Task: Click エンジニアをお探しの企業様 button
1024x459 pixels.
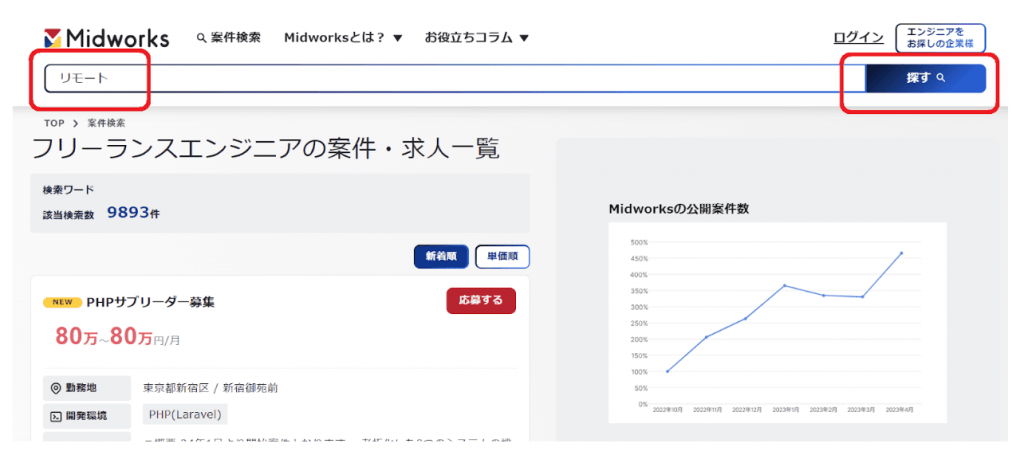Action: (x=940, y=38)
